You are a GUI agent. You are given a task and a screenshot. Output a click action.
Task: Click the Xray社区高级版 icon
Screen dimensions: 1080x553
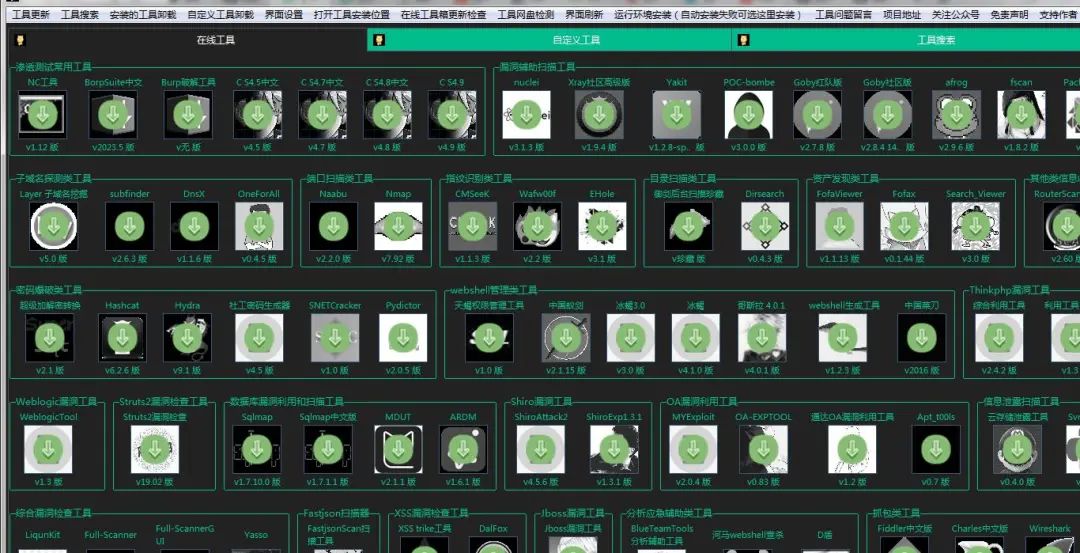pos(599,114)
